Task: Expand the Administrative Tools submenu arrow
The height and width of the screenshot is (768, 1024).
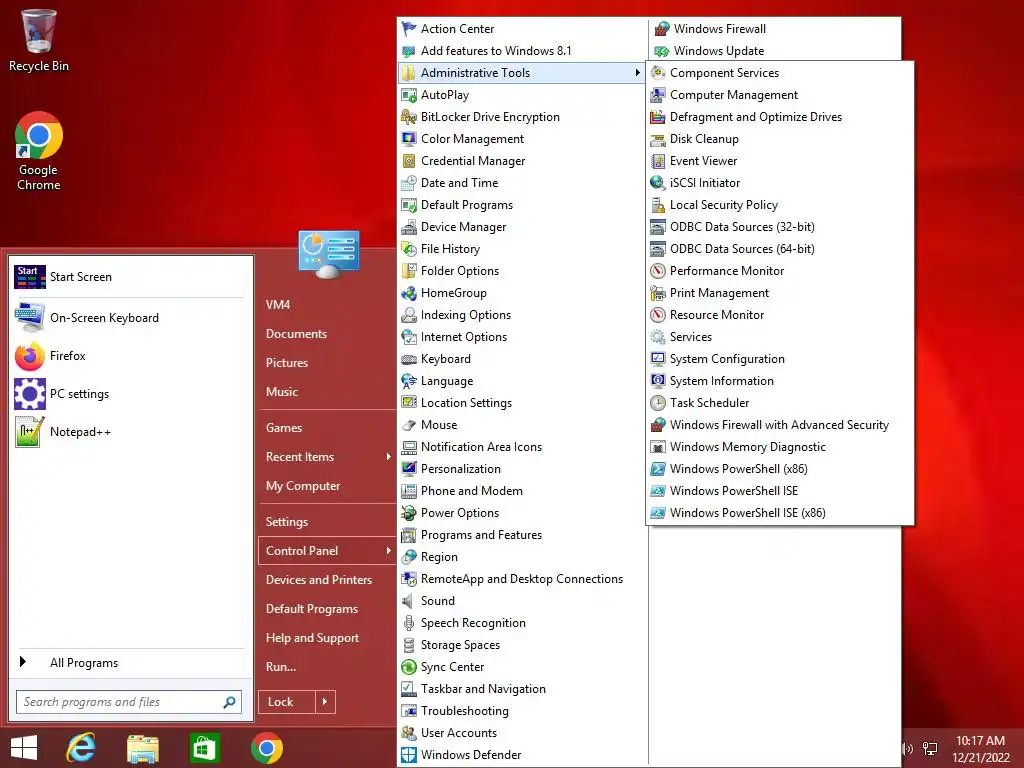Action: pos(637,72)
